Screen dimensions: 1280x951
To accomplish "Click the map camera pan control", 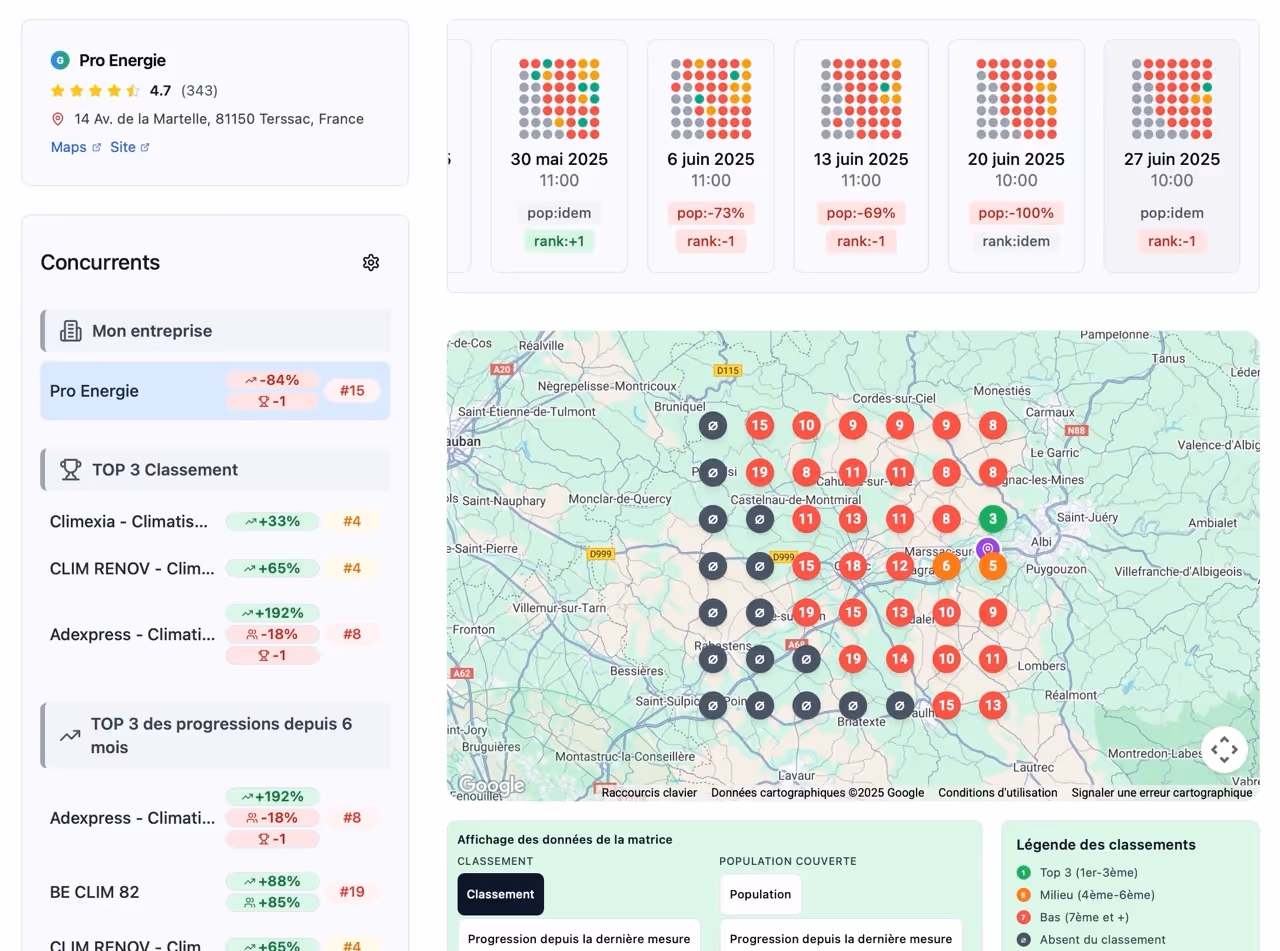I will tap(1224, 749).
